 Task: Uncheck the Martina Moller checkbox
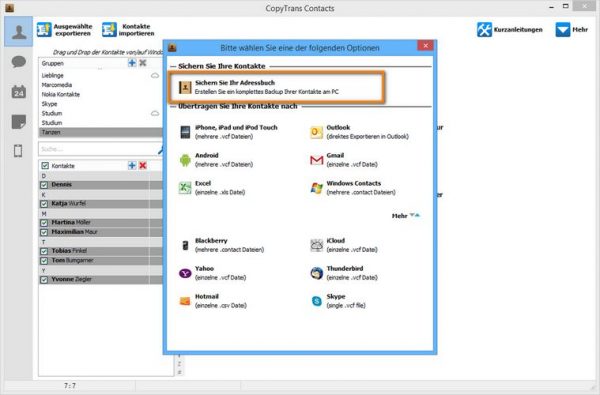(x=44, y=222)
